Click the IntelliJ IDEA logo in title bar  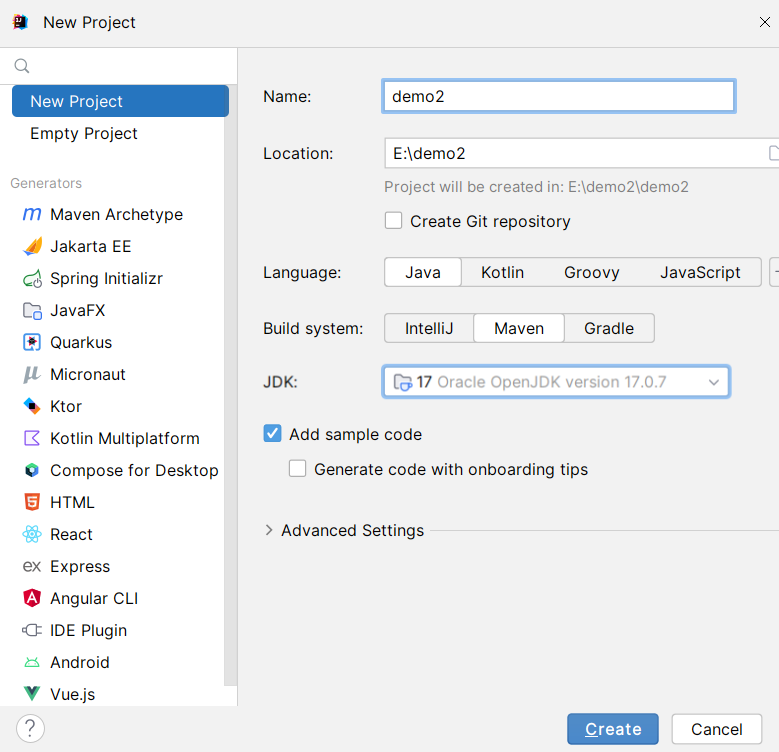[20, 22]
